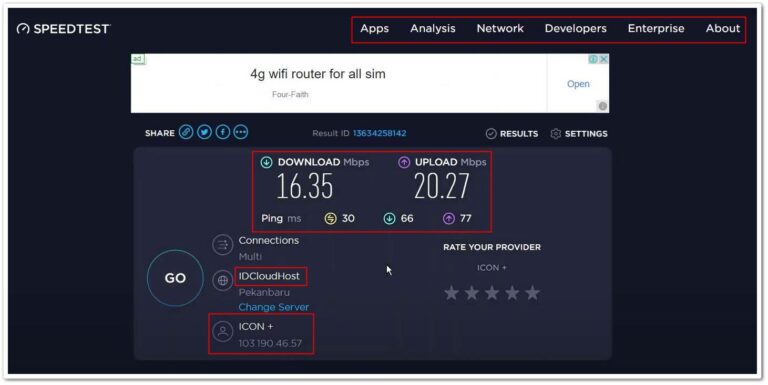Rate provider with one star
768x385 pixels.
pos(452,293)
